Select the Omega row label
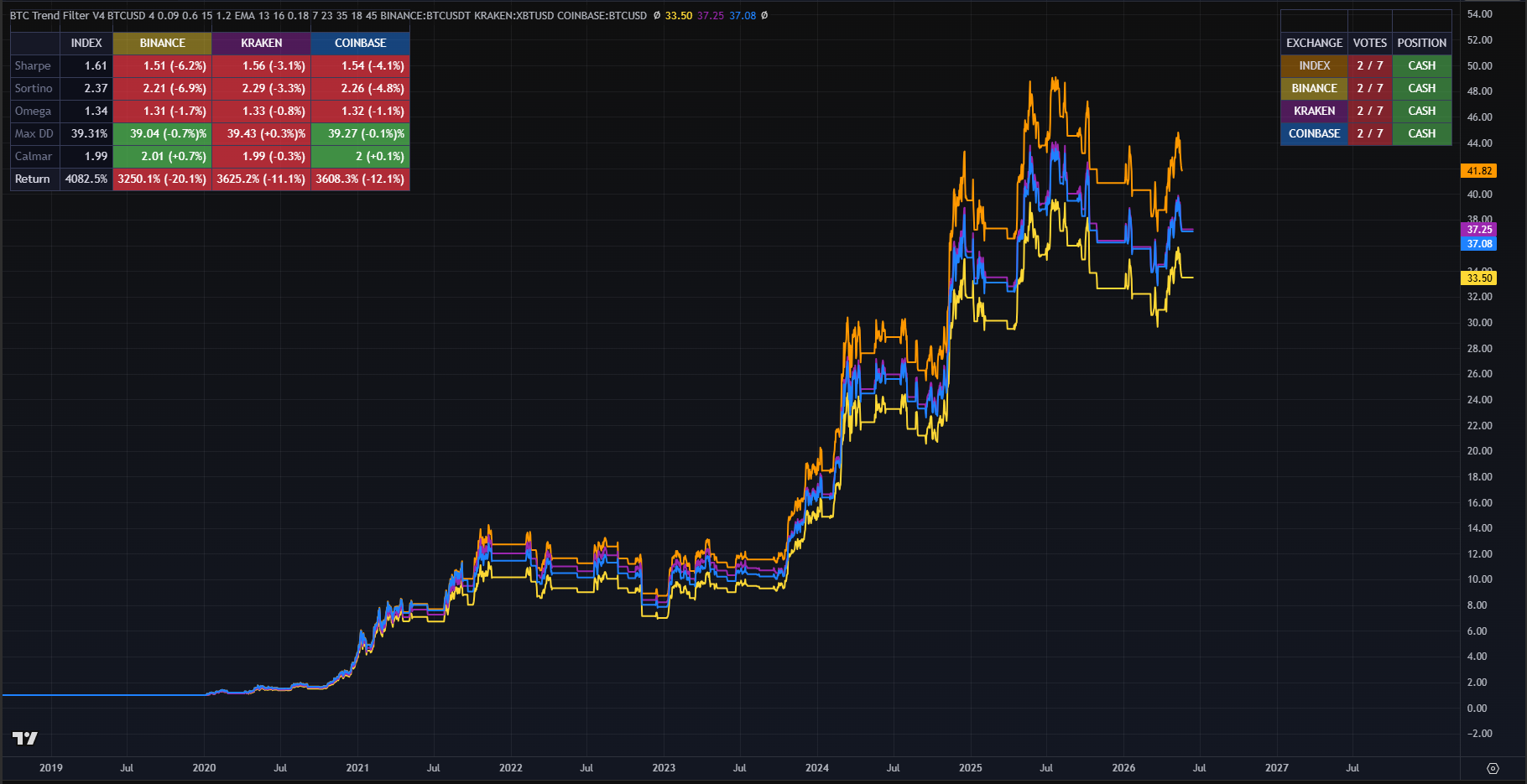 35,111
